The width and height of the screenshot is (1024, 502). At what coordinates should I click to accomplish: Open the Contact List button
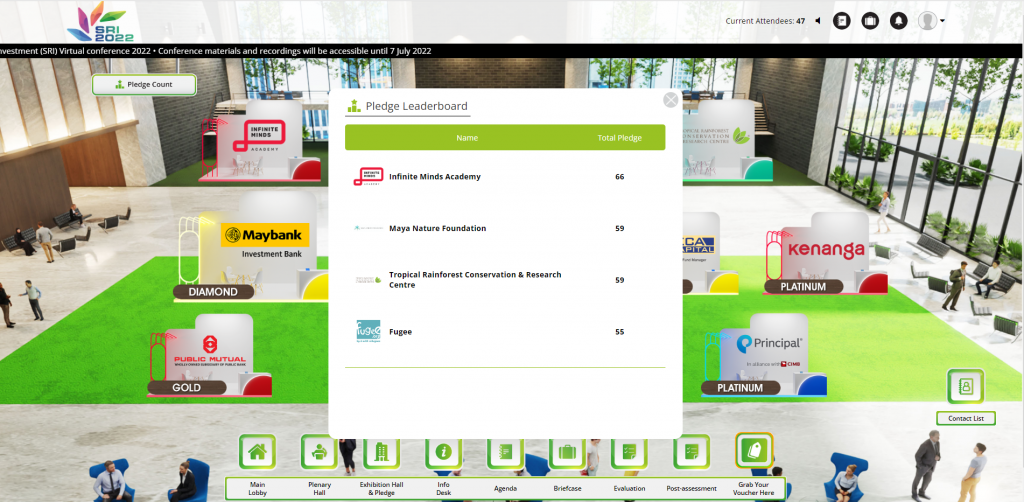(965, 418)
